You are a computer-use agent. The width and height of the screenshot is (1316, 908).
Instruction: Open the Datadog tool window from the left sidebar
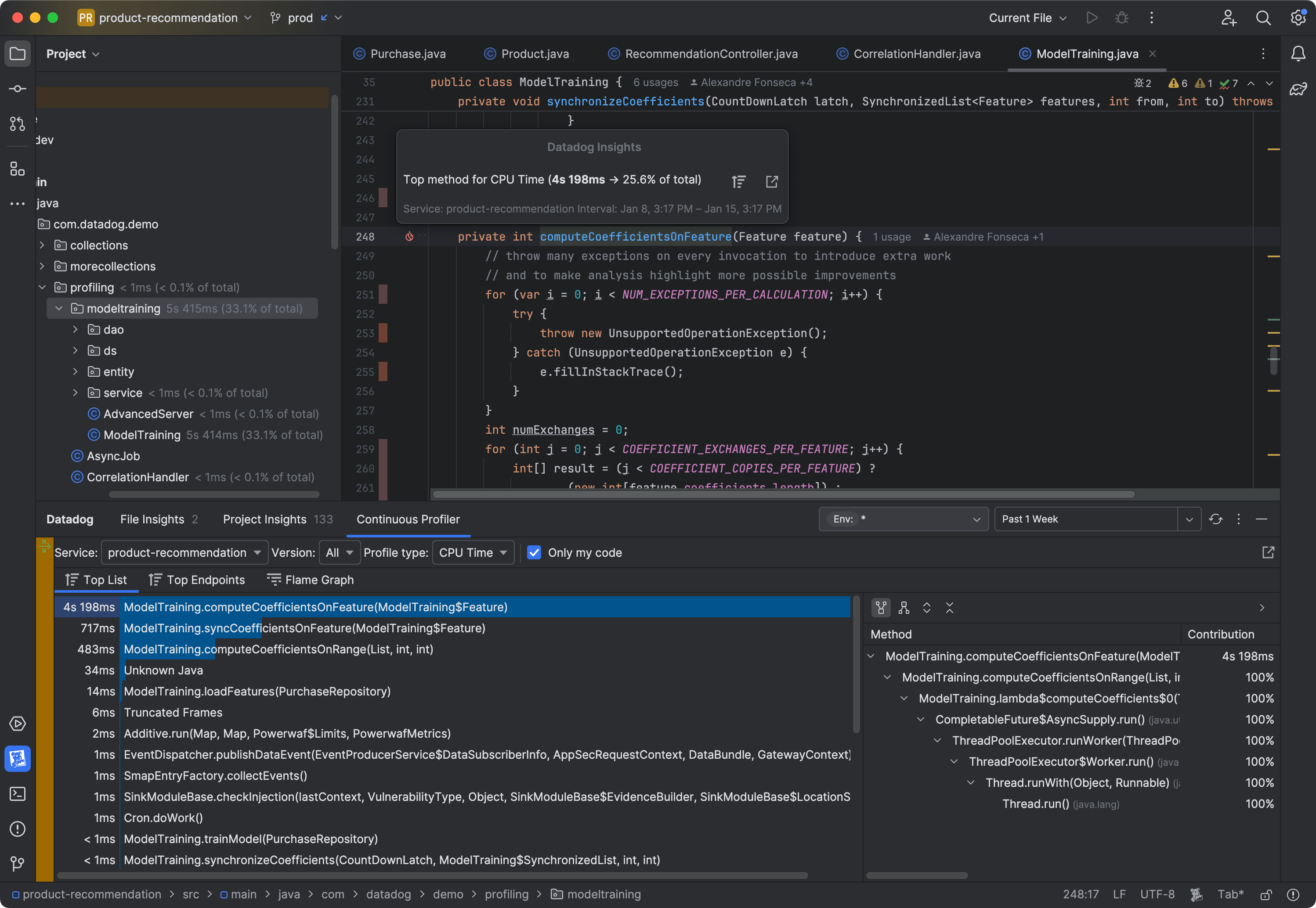[x=17, y=758]
